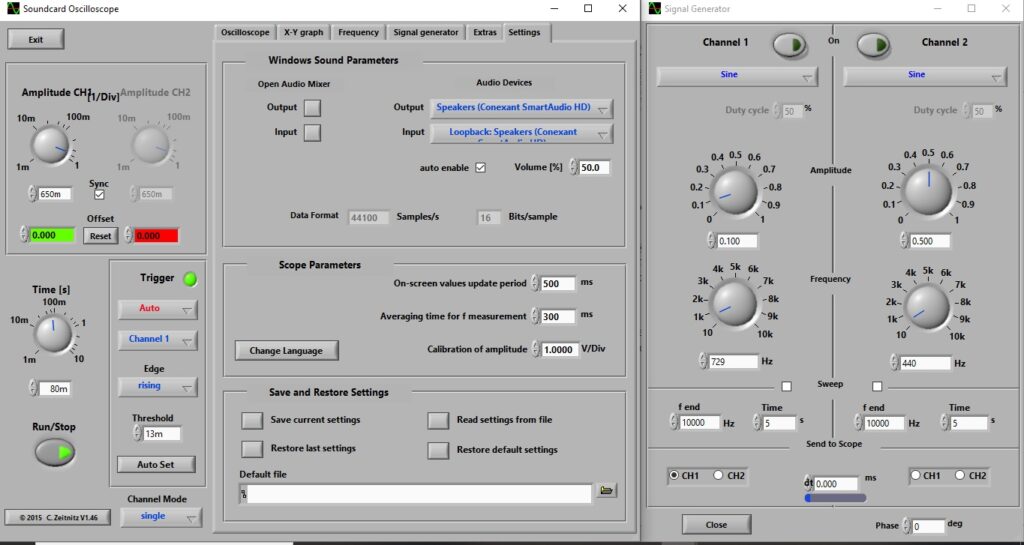
Task: Toggle the Sync checkbox
Action: pyautogui.click(x=99, y=195)
